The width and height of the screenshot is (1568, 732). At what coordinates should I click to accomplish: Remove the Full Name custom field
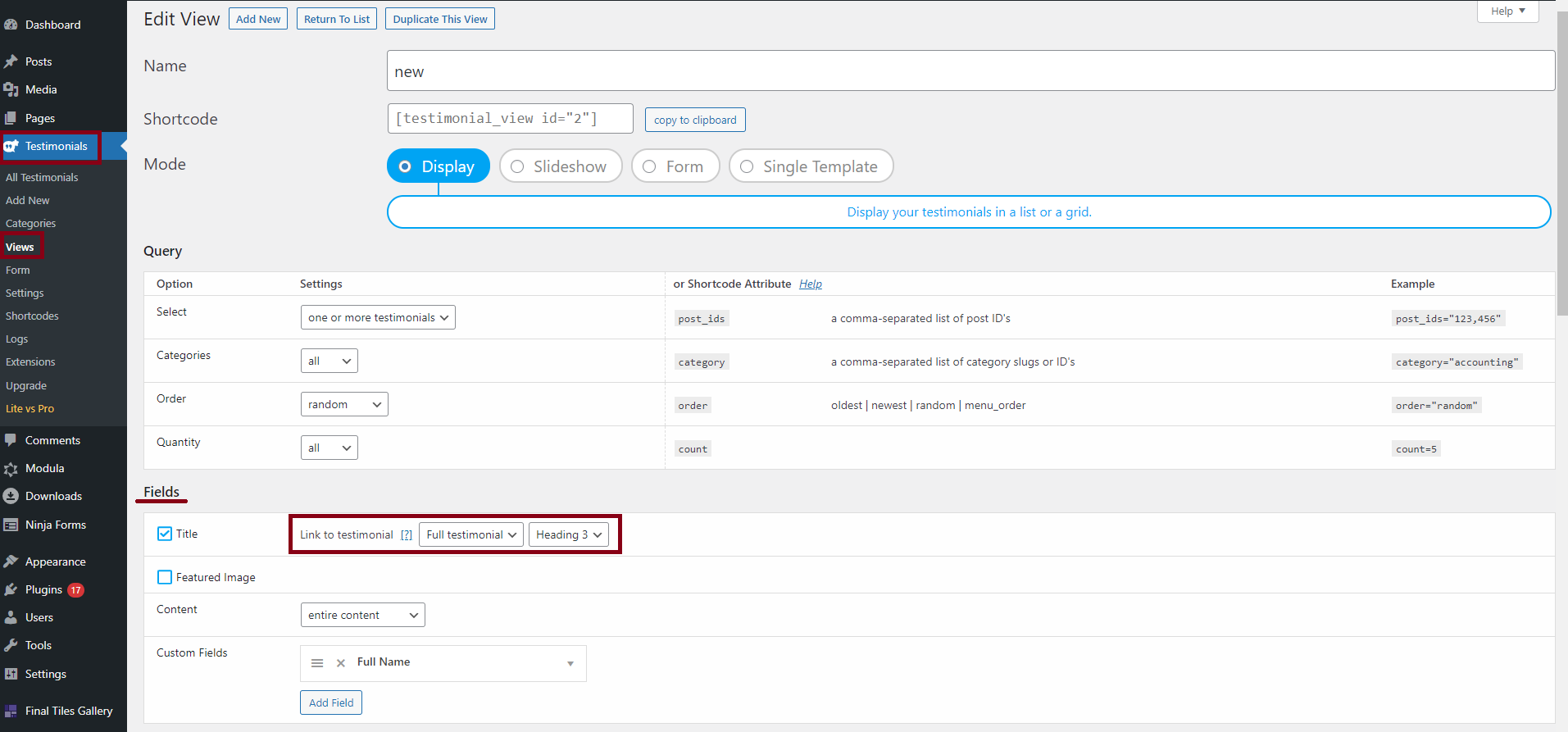point(341,663)
